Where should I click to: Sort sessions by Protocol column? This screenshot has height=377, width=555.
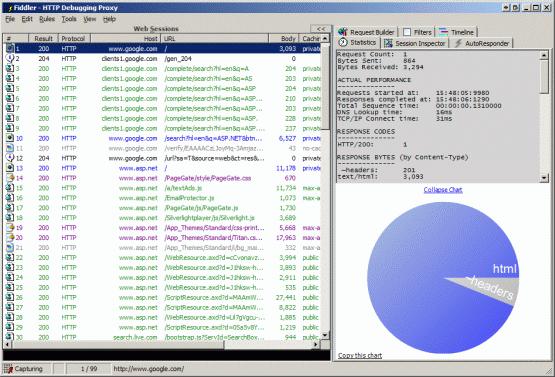click(x=74, y=38)
